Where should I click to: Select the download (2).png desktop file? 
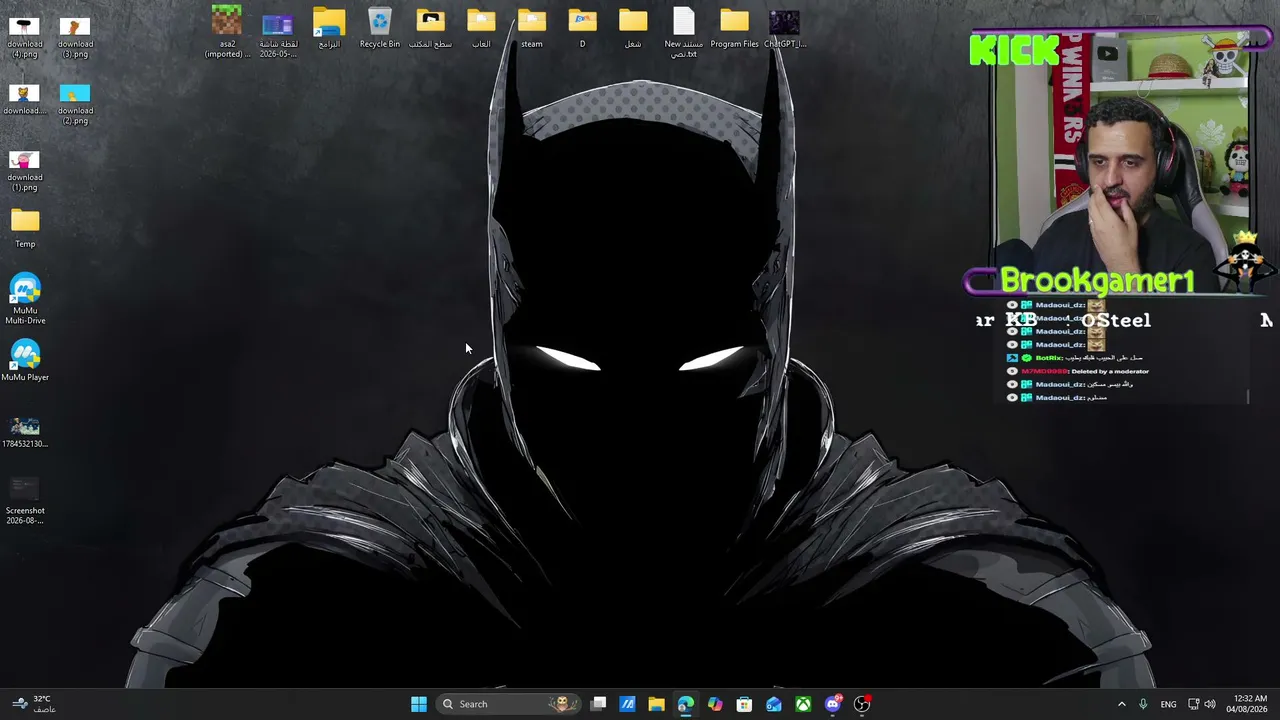75,103
